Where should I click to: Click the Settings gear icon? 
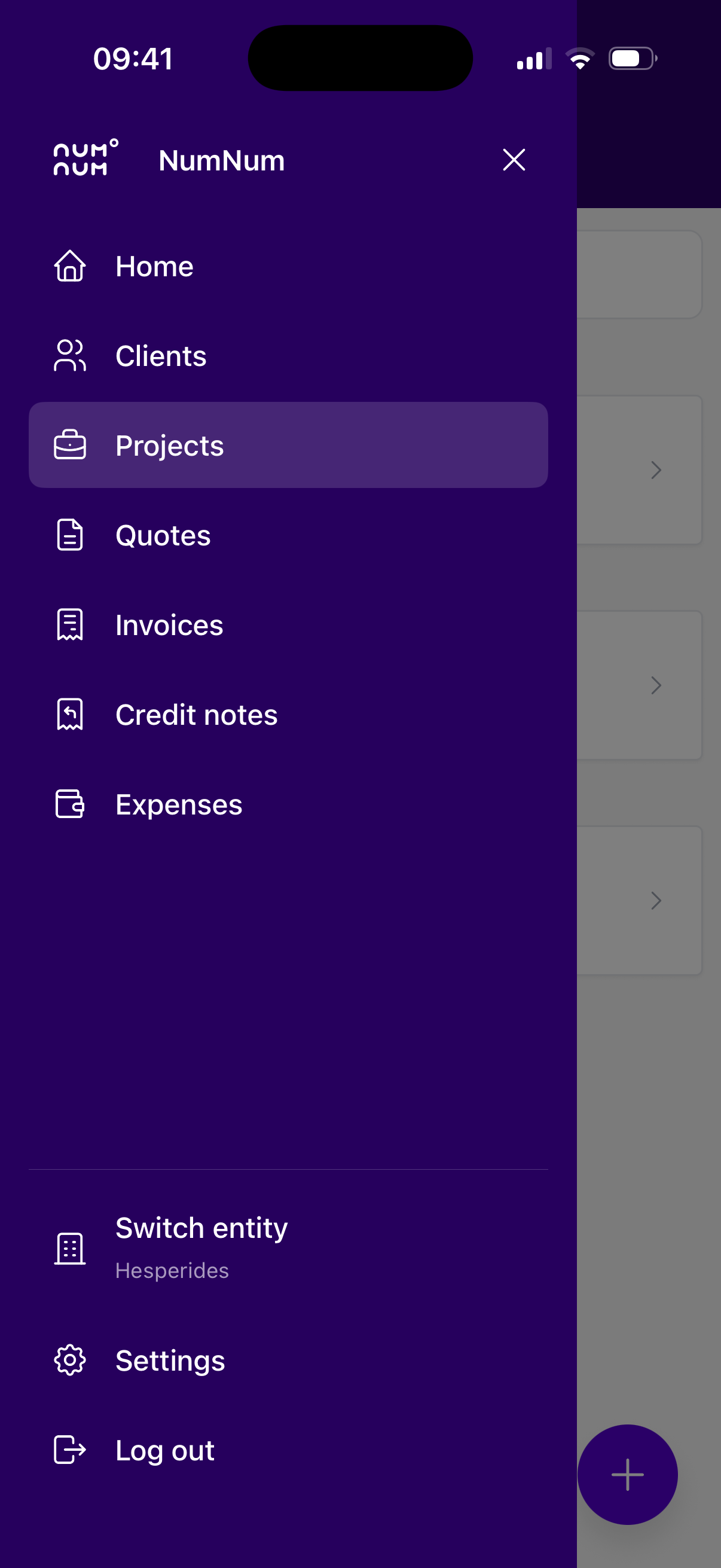click(70, 1360)
